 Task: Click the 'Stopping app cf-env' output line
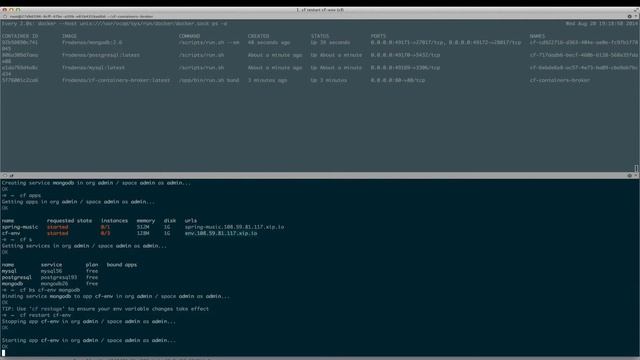pos(89,322)
